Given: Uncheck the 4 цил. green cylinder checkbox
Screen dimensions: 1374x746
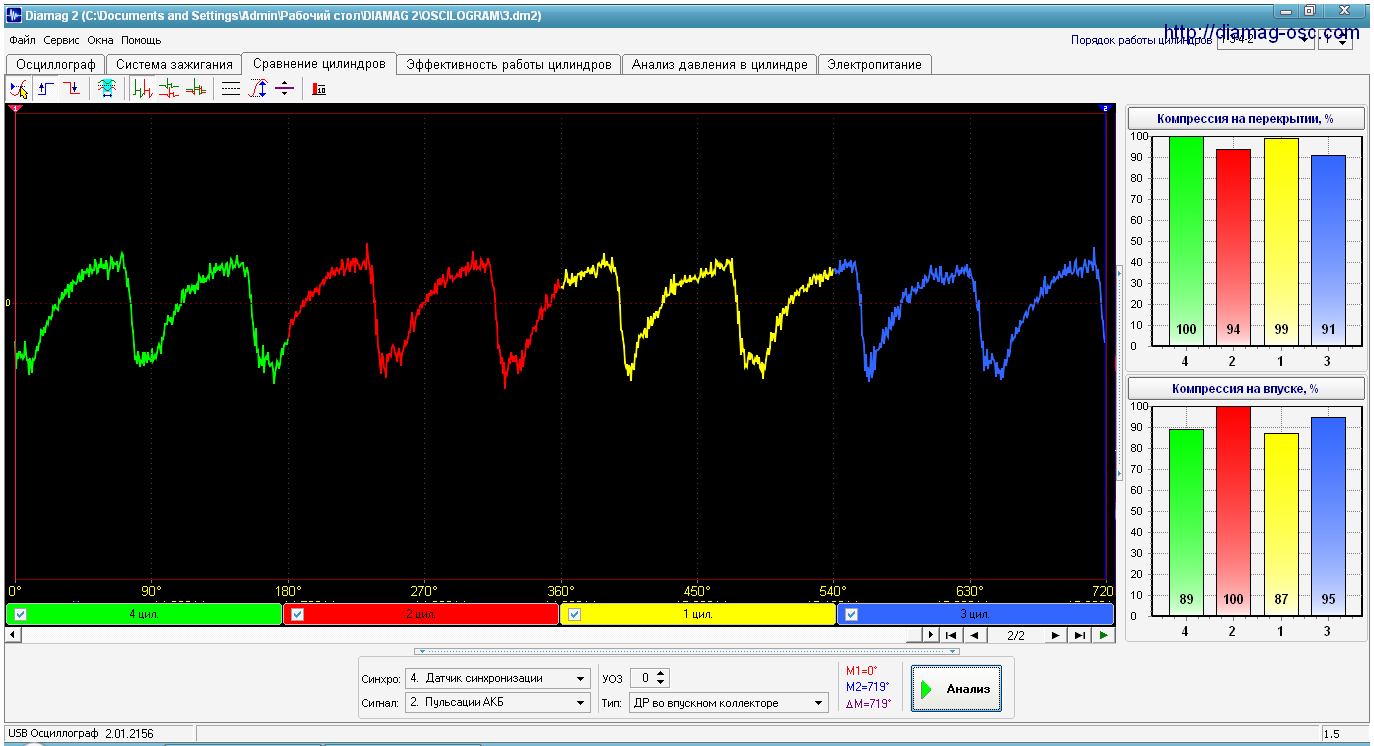Looking at the screenshot, I should click(x=21, y=614).
